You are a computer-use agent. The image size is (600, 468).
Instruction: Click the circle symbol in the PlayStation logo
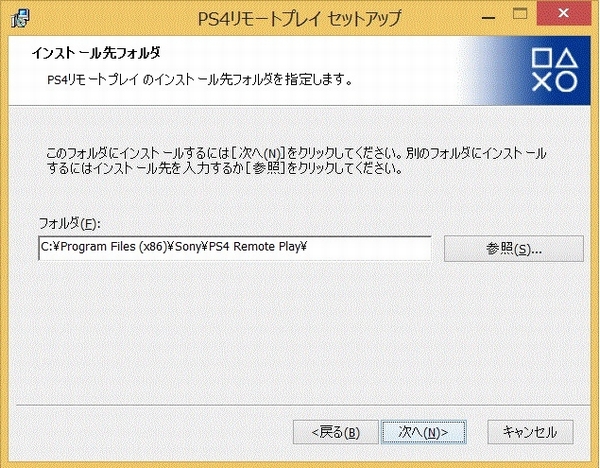tap(567, 80)
